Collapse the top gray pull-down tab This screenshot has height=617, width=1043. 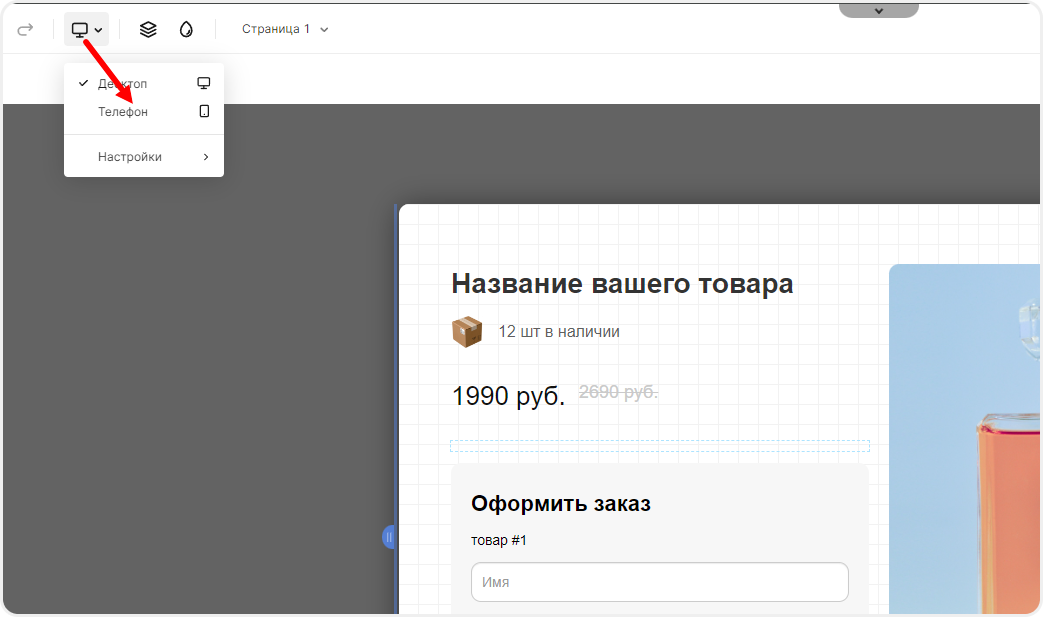click(879, 10)
